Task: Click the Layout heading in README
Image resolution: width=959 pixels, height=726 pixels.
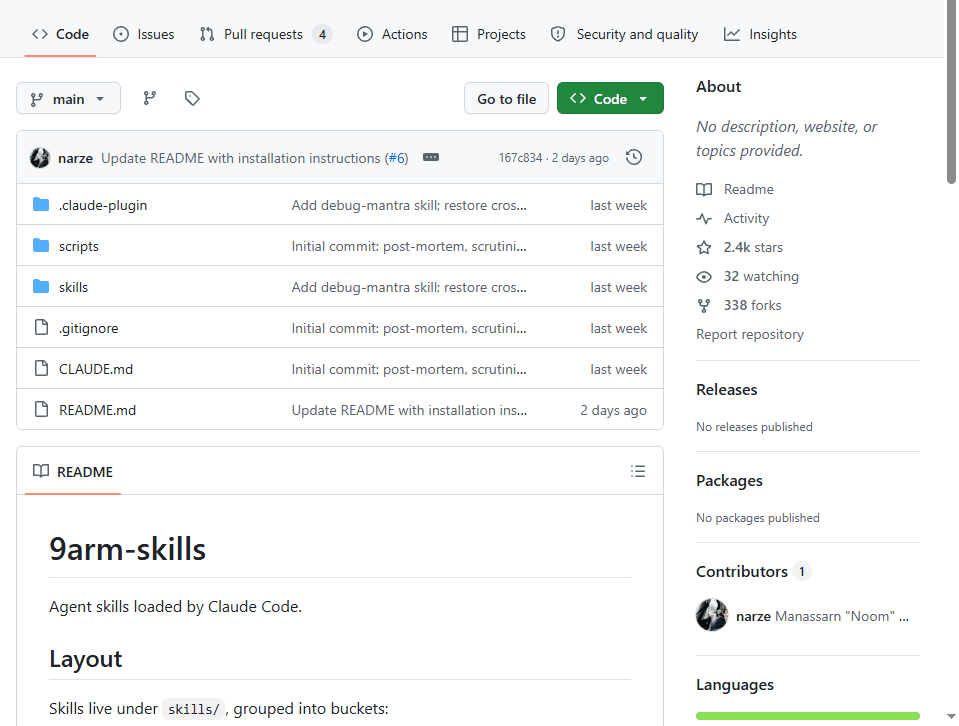Action: pos(86,659)
